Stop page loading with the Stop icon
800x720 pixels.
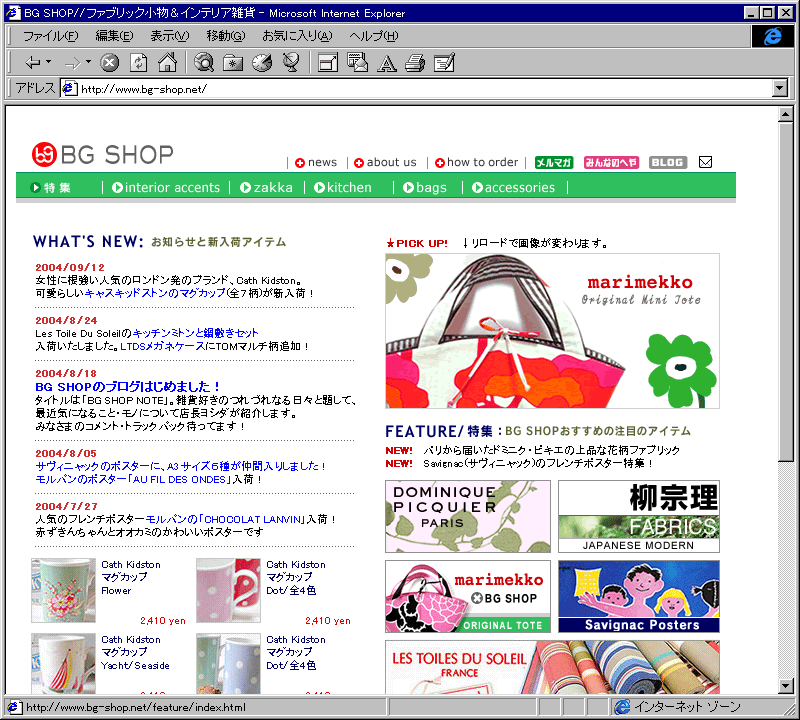tap(109, 63)
